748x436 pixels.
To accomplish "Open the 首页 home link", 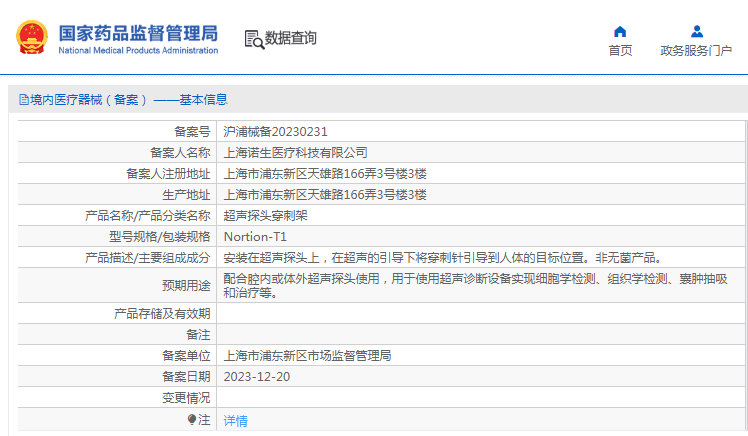I will tap(620, 50).
